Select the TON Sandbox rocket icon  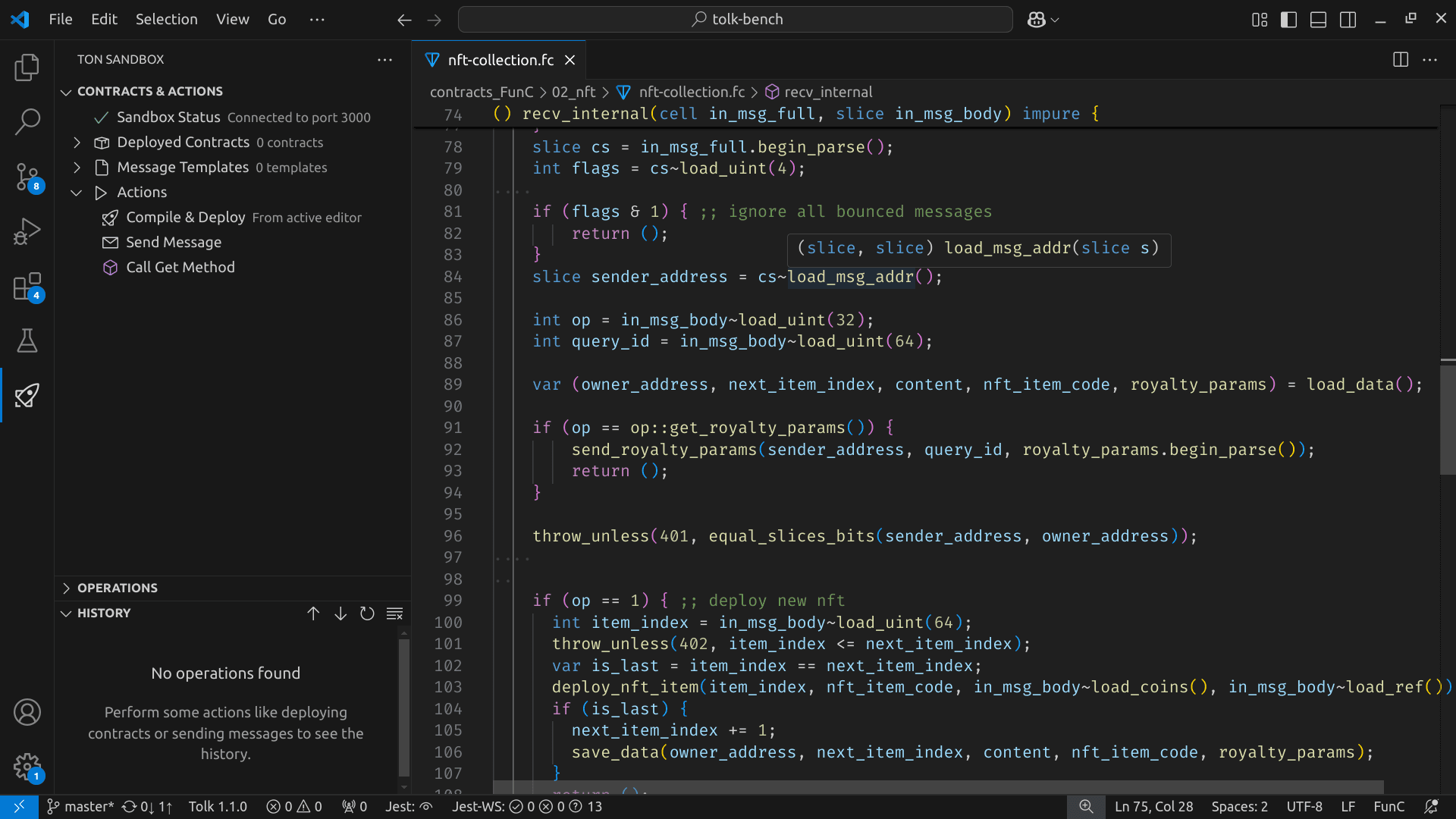27,395
